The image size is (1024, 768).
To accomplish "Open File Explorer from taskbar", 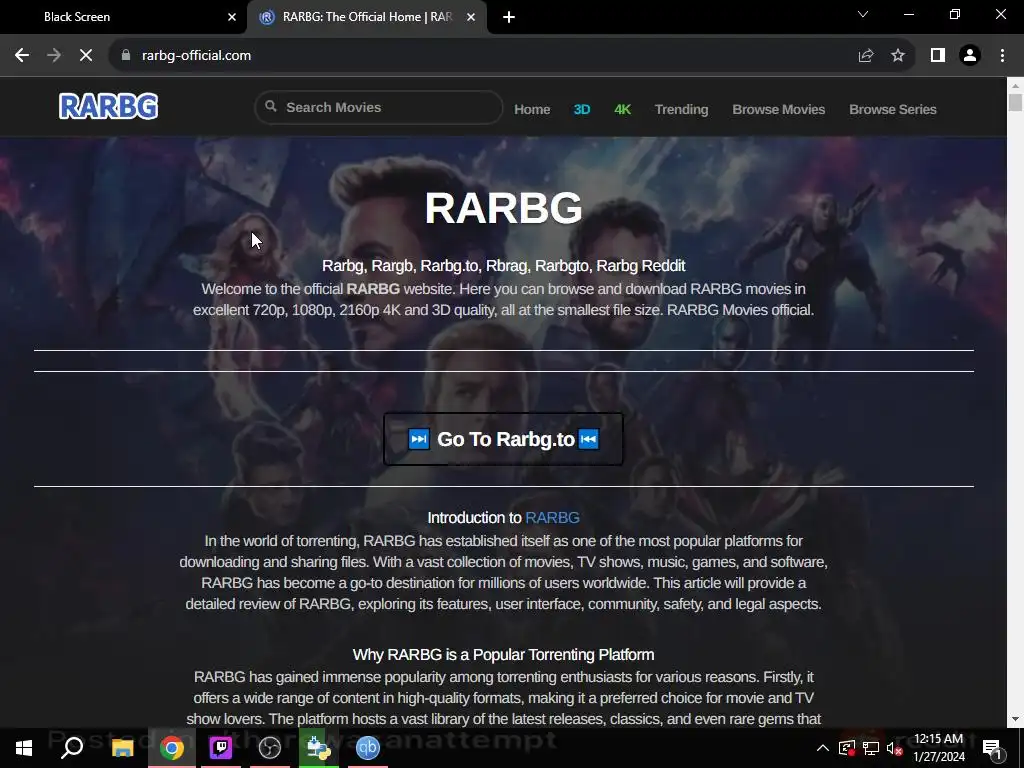I will tap(122, 748).
